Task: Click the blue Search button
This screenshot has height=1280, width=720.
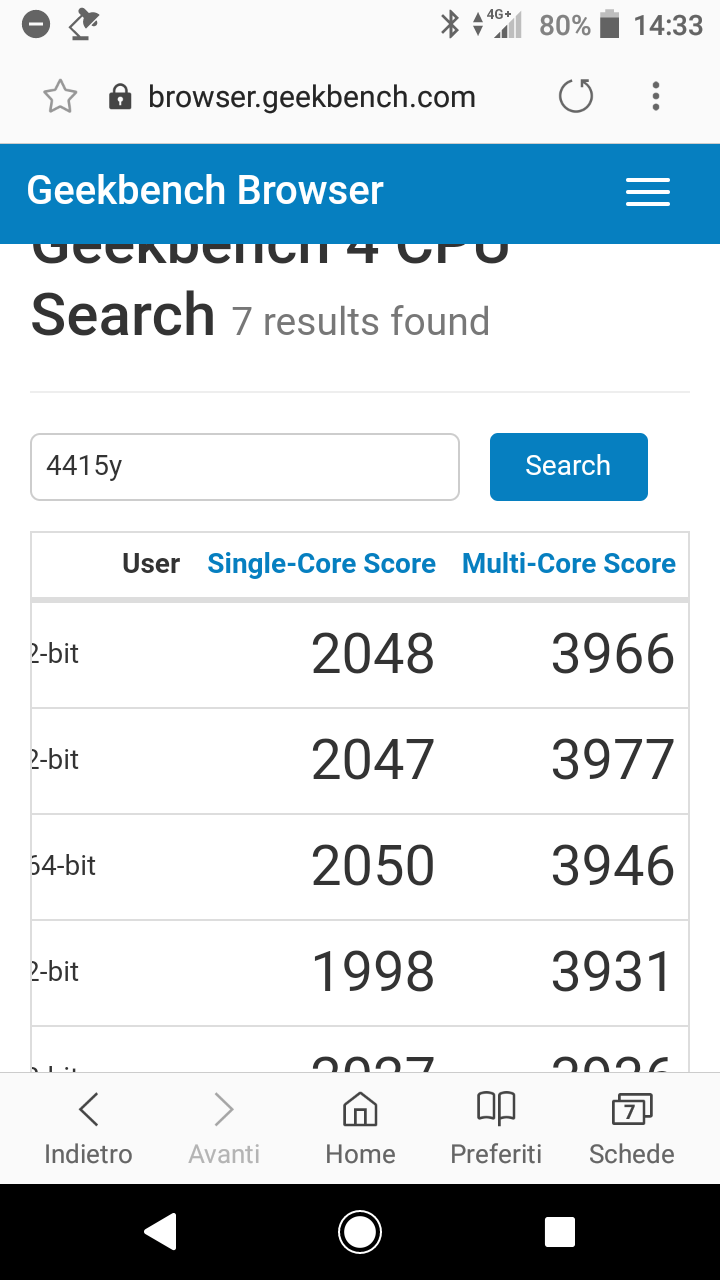Action: point(569,466)
